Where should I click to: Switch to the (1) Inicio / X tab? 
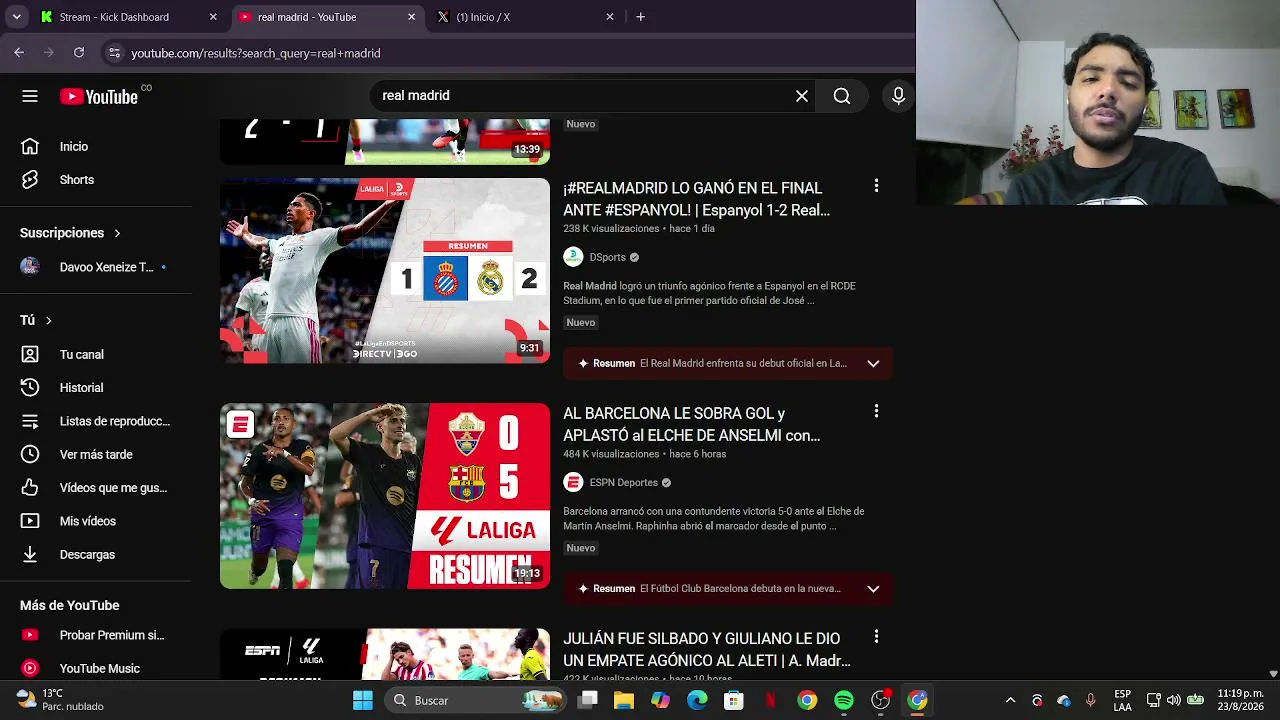pyautogui.click(x=525, y=17)
